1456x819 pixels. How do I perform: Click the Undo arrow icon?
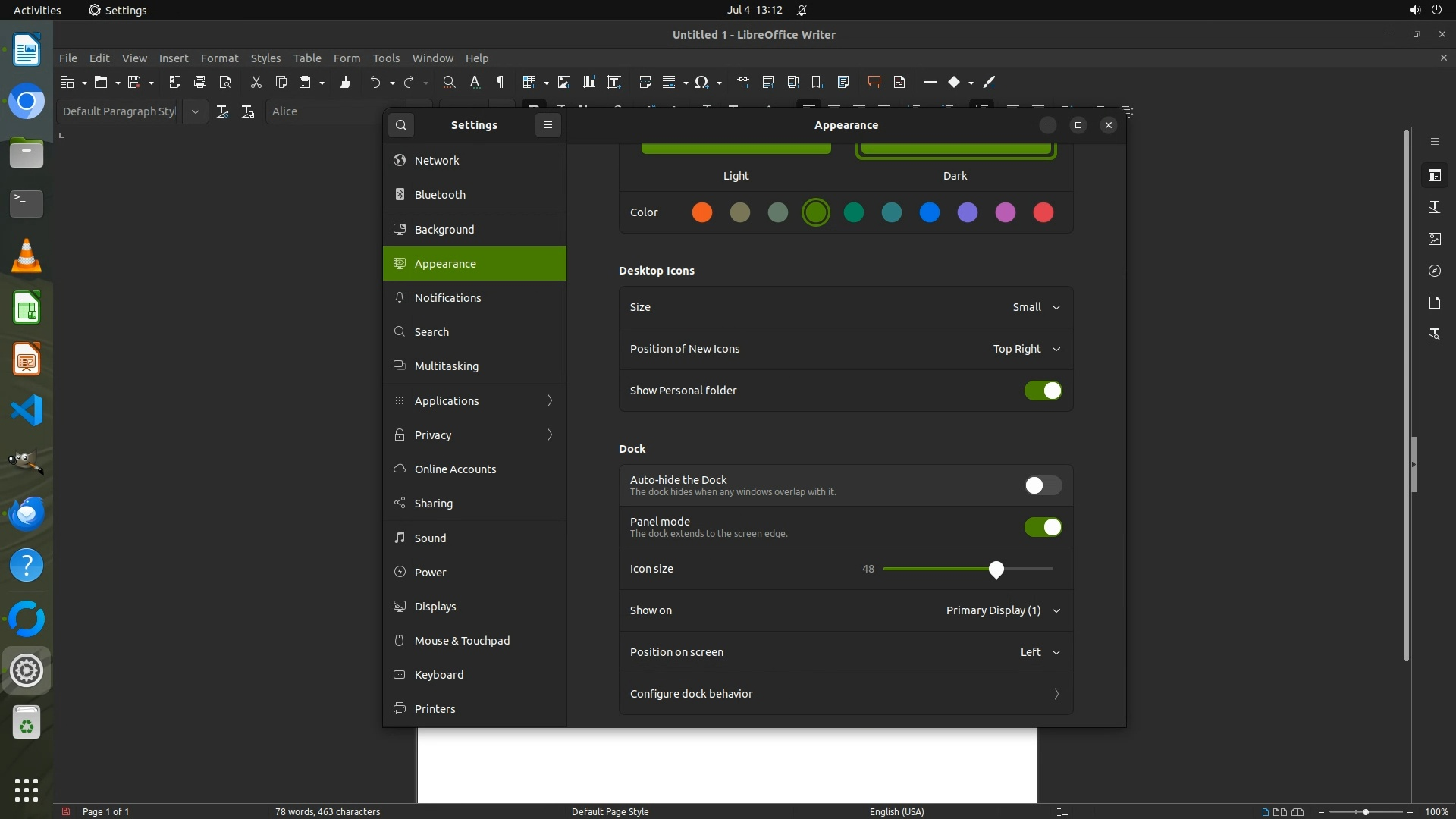point(375,82)
